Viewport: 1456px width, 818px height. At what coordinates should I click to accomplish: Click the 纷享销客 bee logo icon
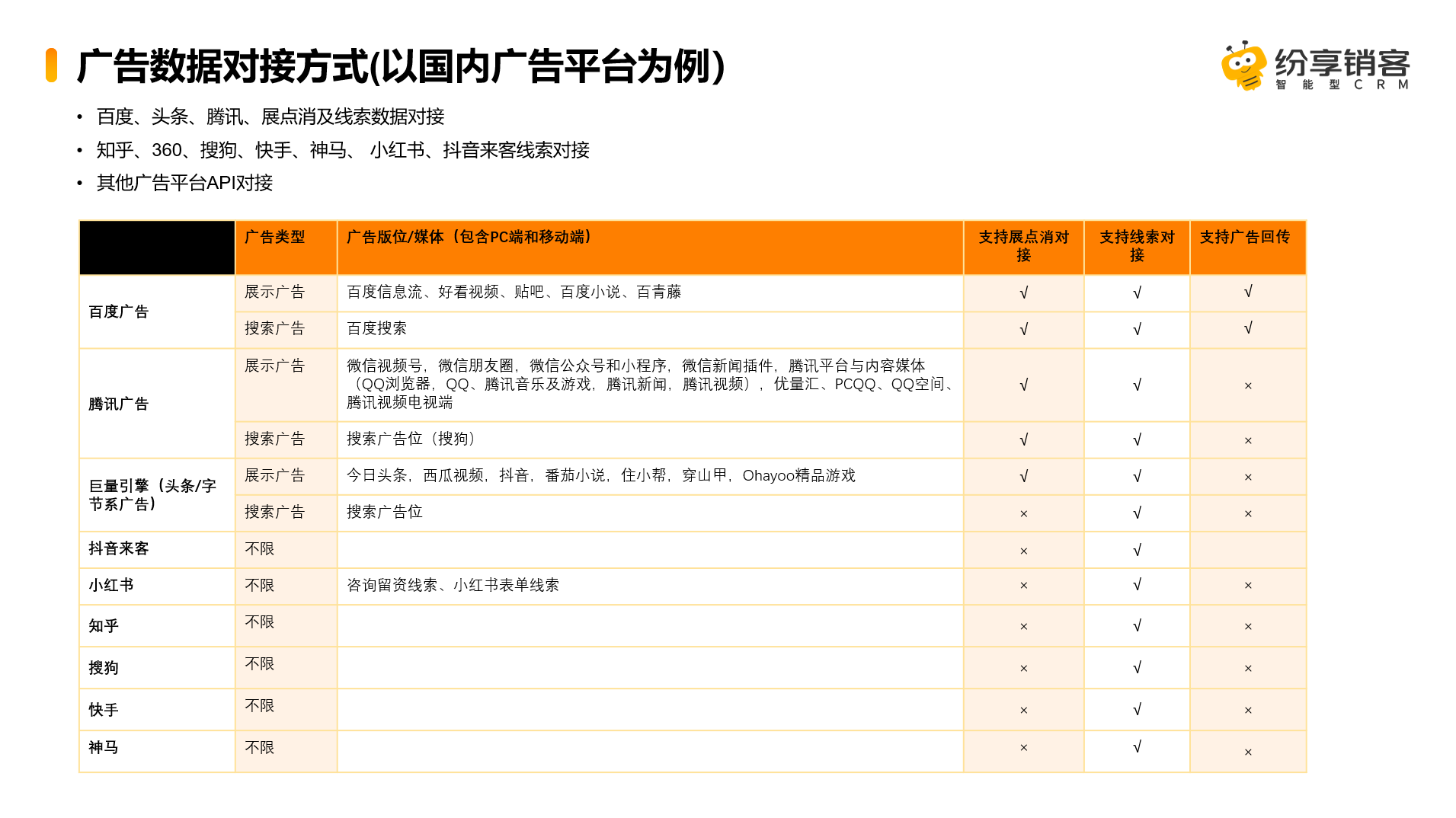[x=1243, y=66]
